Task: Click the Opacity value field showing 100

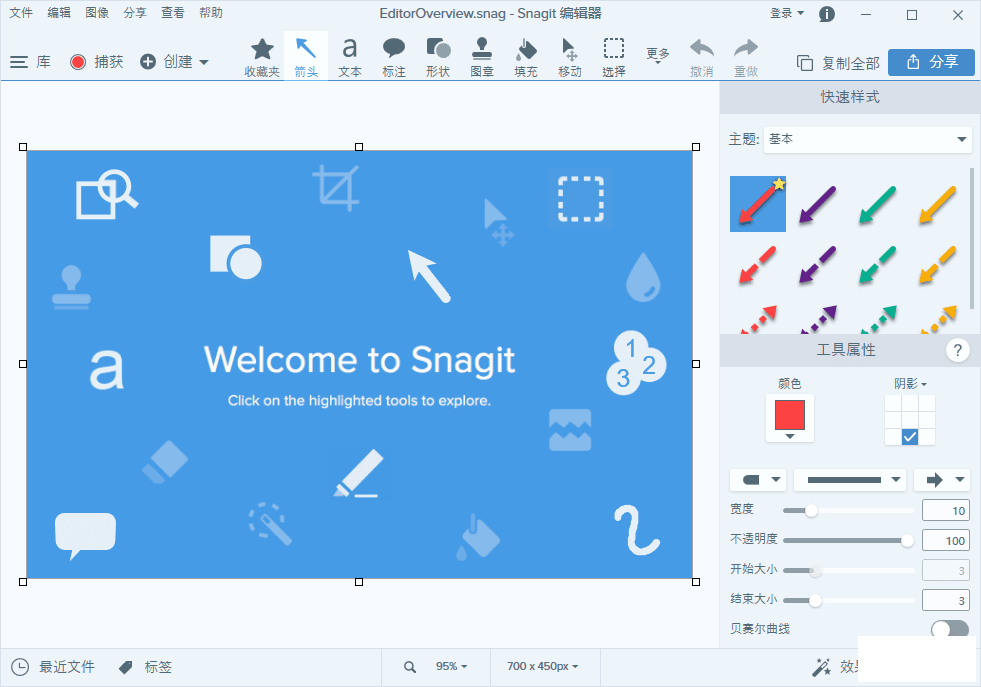Action: 946,541
